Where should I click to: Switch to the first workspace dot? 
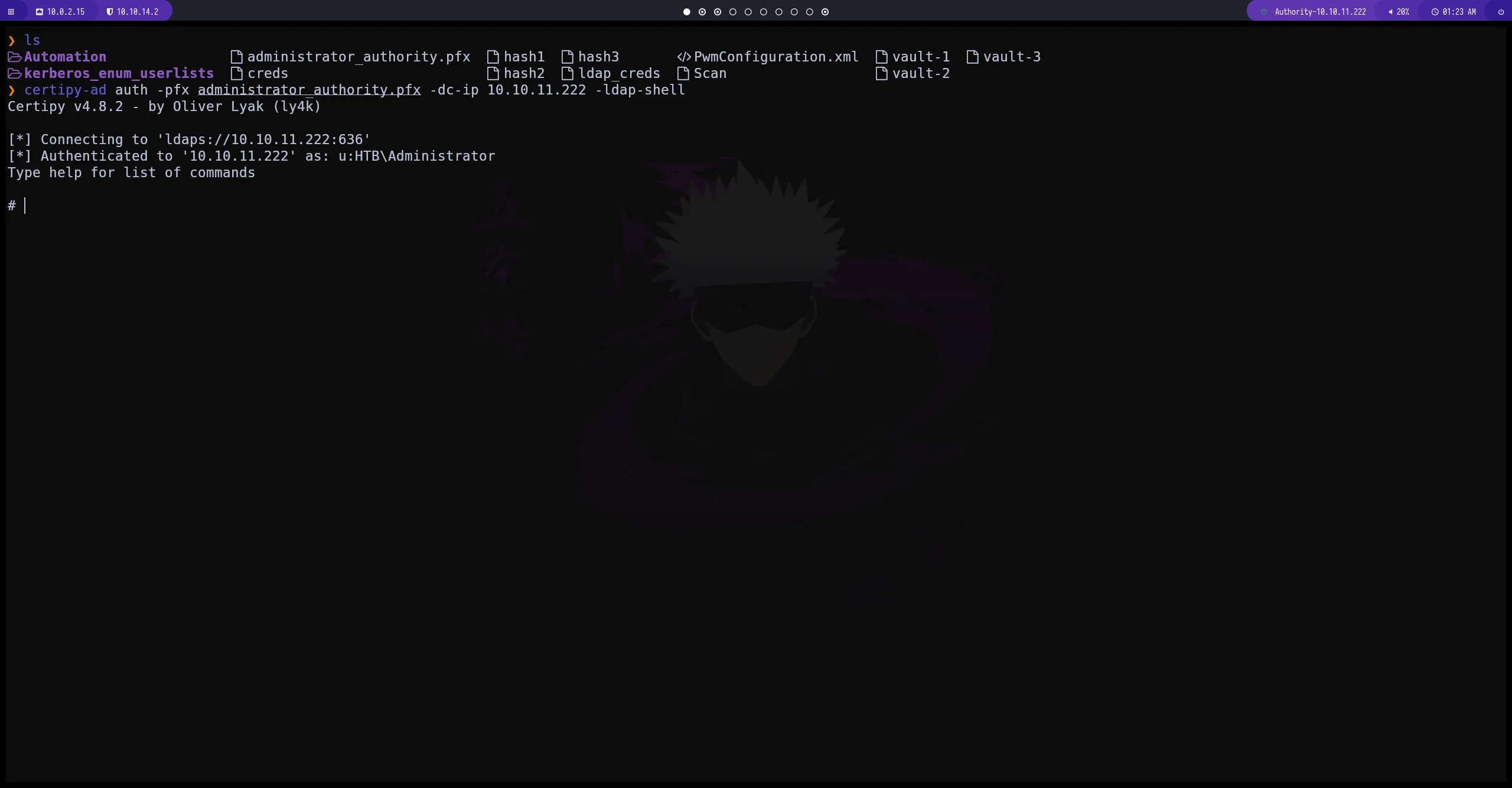tap(686, 12)
